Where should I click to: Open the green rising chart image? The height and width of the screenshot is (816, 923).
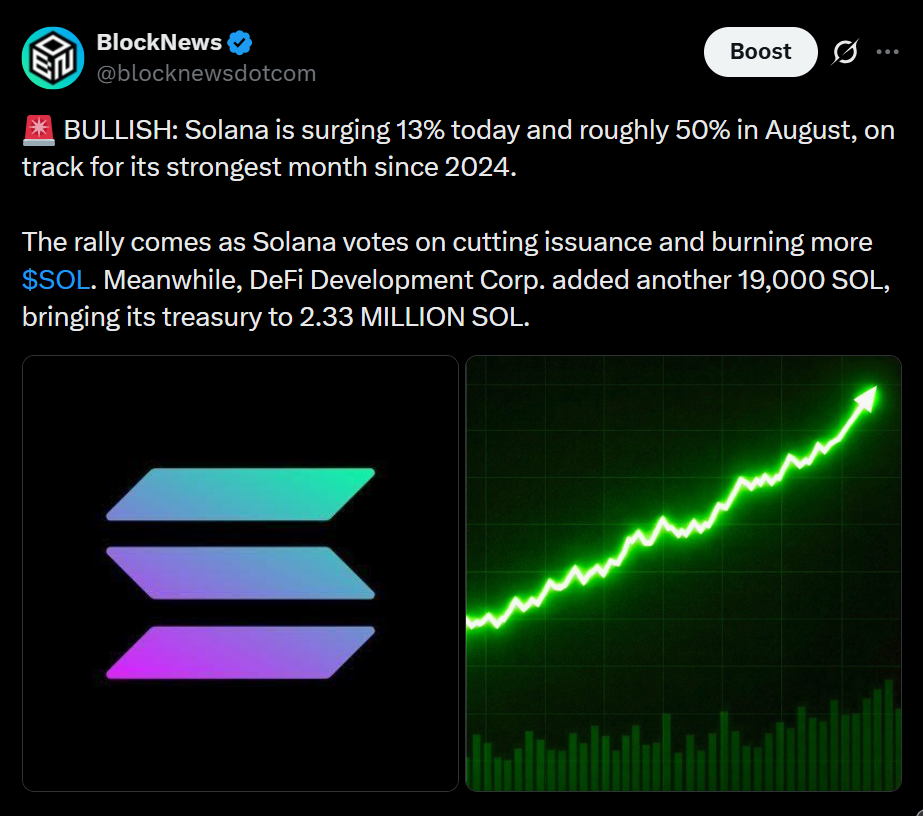pos(683,573)
